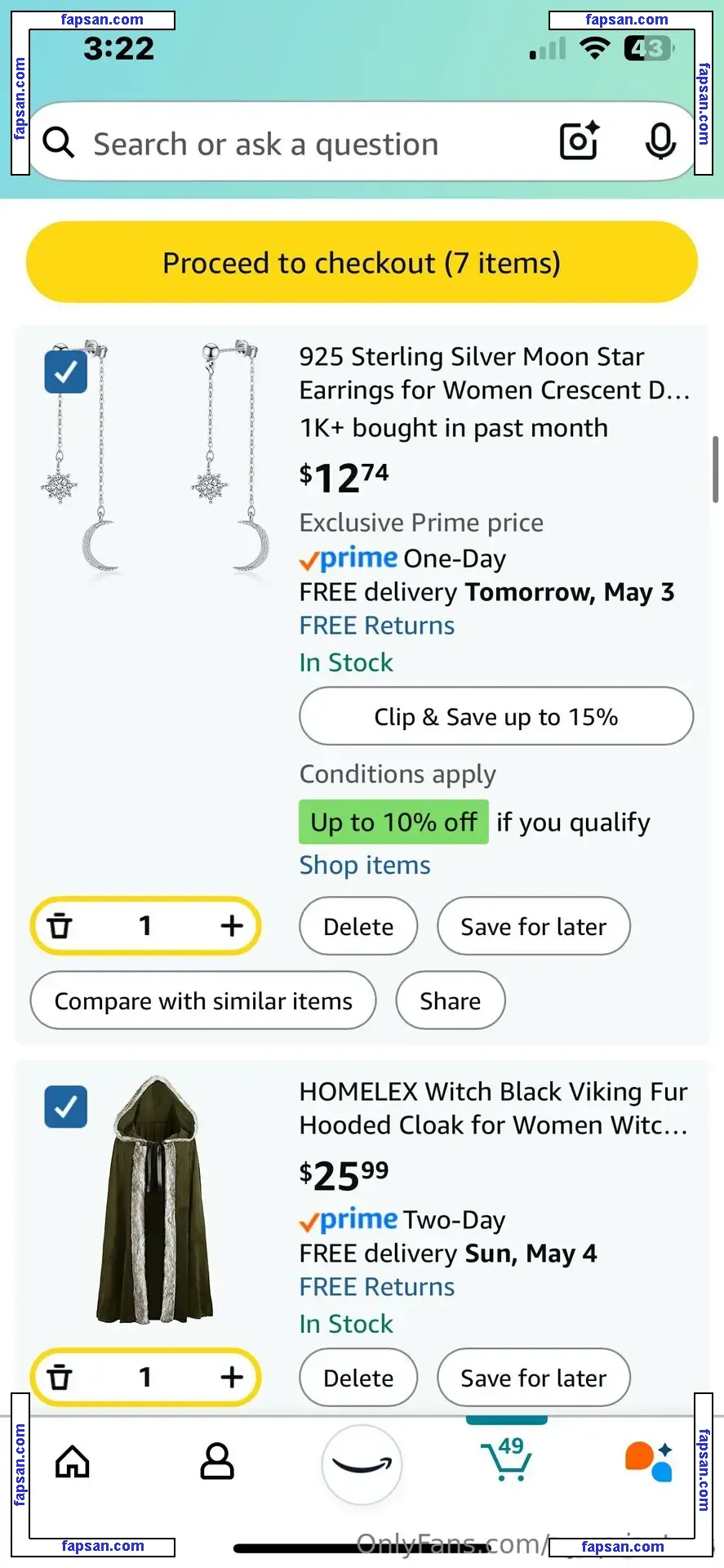This screenshot has height=1568, width=724.
Task: Uncheck the Sterling Silver earrings checkbox
Action: [66, 372]
